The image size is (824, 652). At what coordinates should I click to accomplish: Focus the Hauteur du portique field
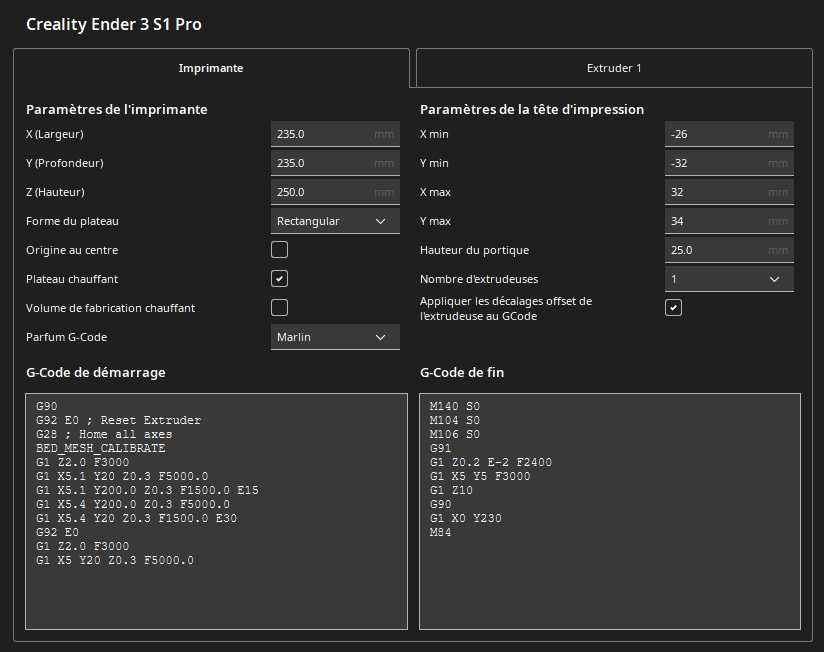[729, 250]
